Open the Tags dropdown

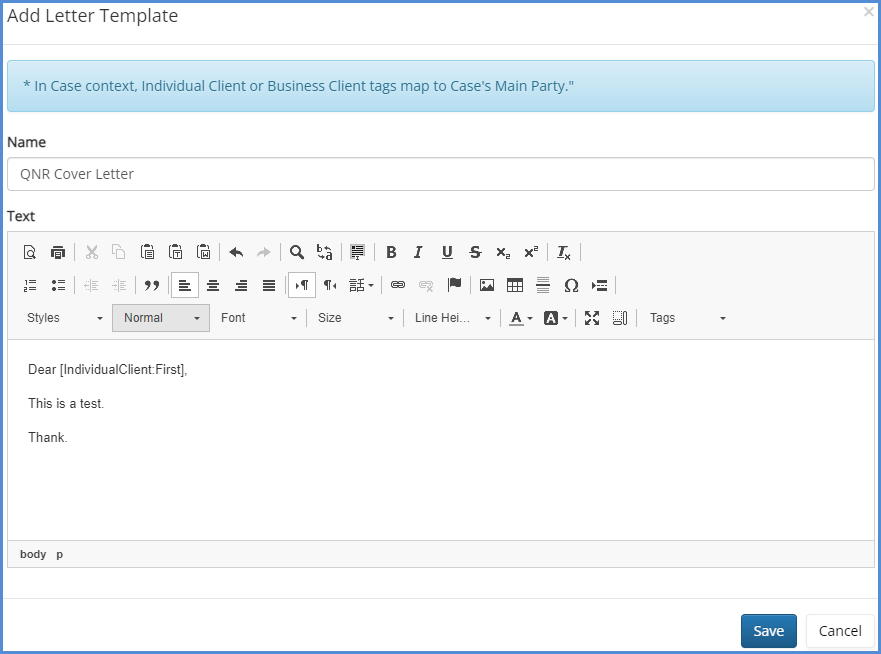point(687,318)
